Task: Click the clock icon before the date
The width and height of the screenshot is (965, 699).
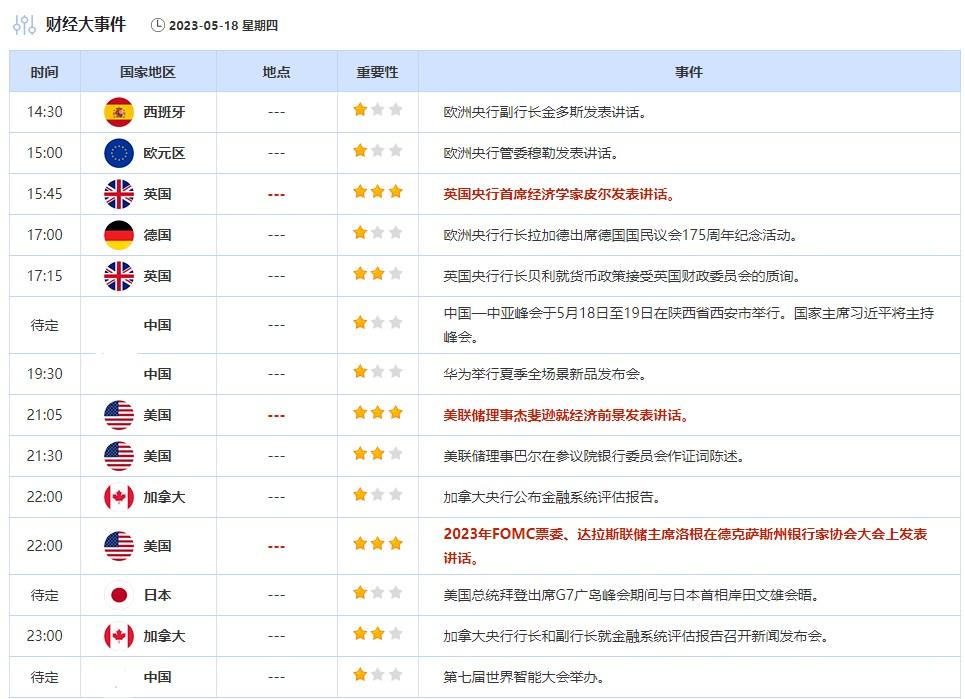Action: click(x=158, y=25)
